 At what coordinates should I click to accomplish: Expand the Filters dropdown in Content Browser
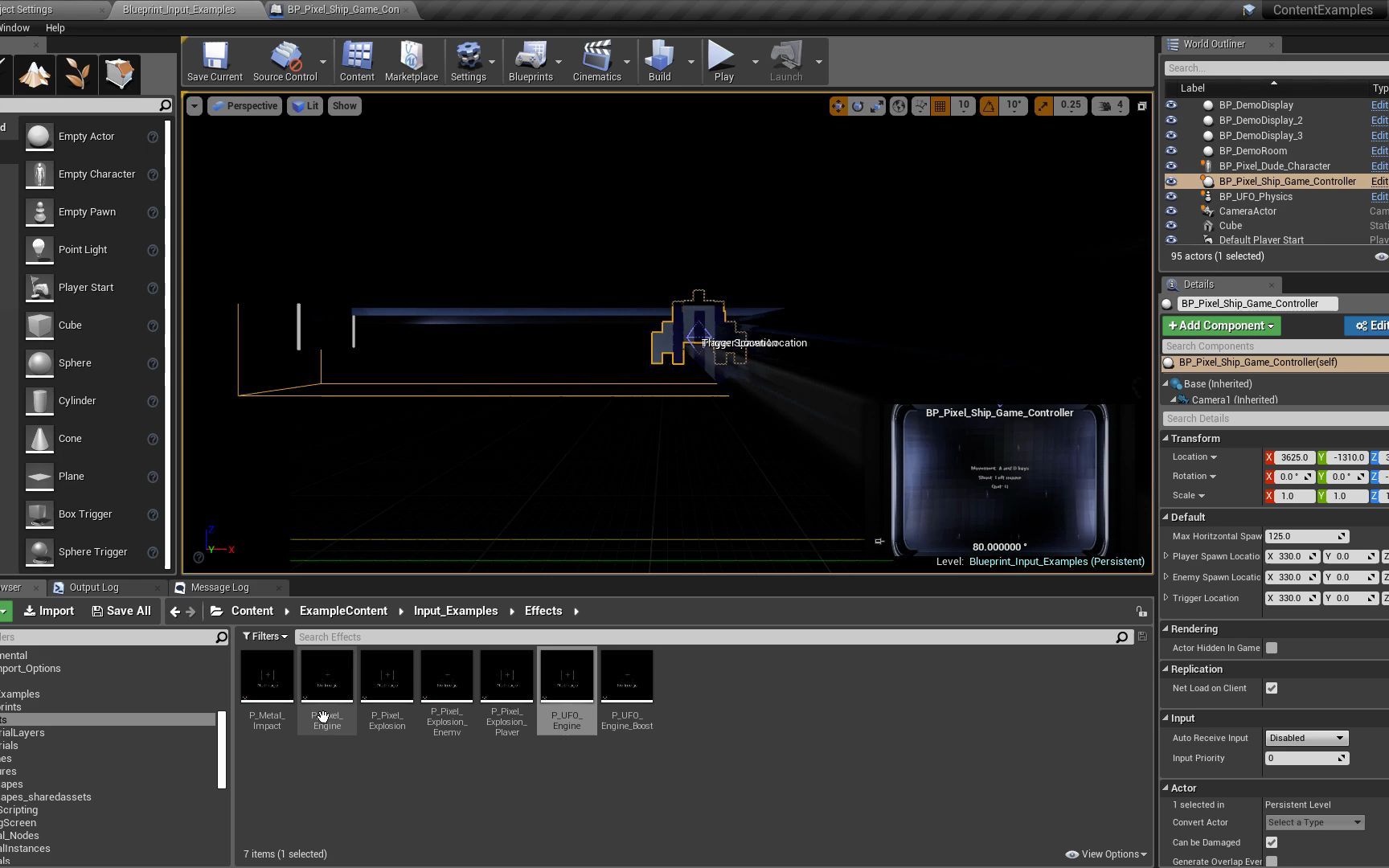[x=265, y=637]
